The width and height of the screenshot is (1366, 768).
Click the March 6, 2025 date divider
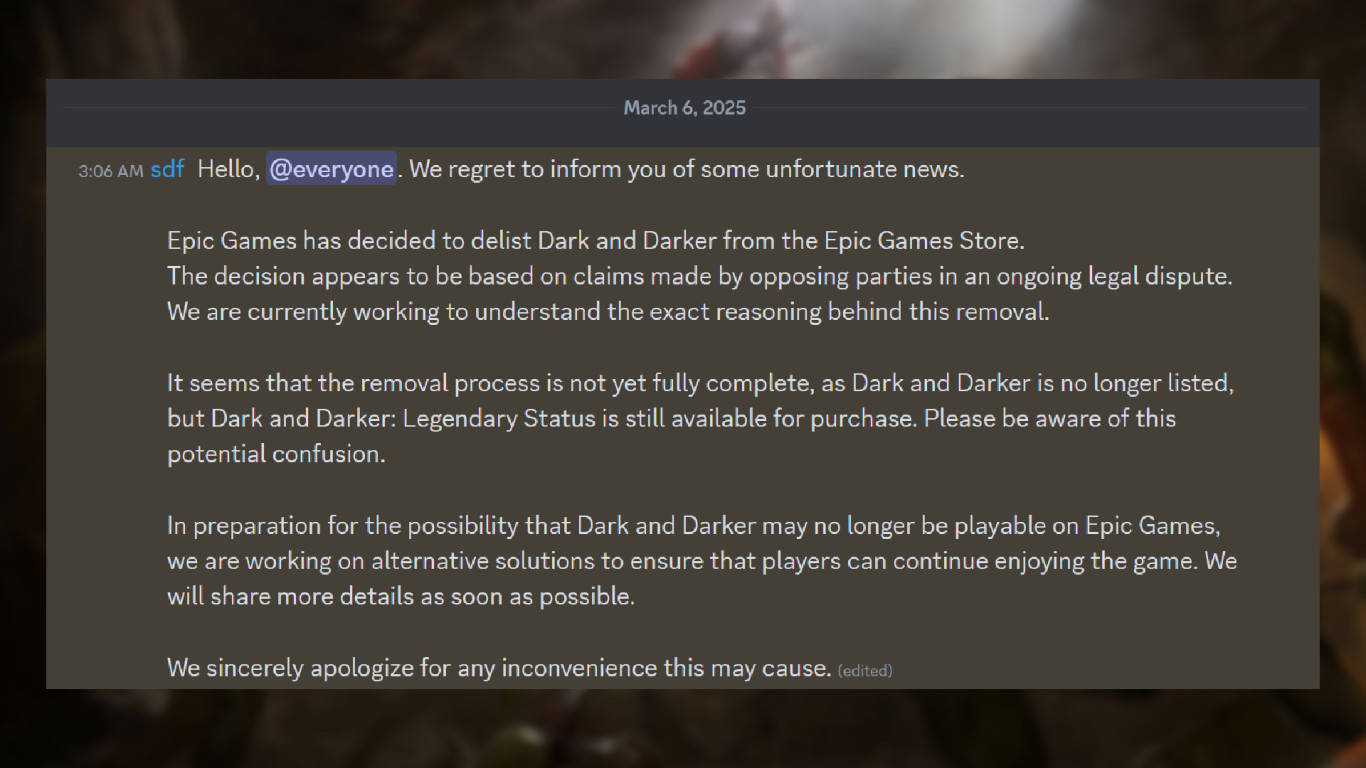(x=684, y=108)
